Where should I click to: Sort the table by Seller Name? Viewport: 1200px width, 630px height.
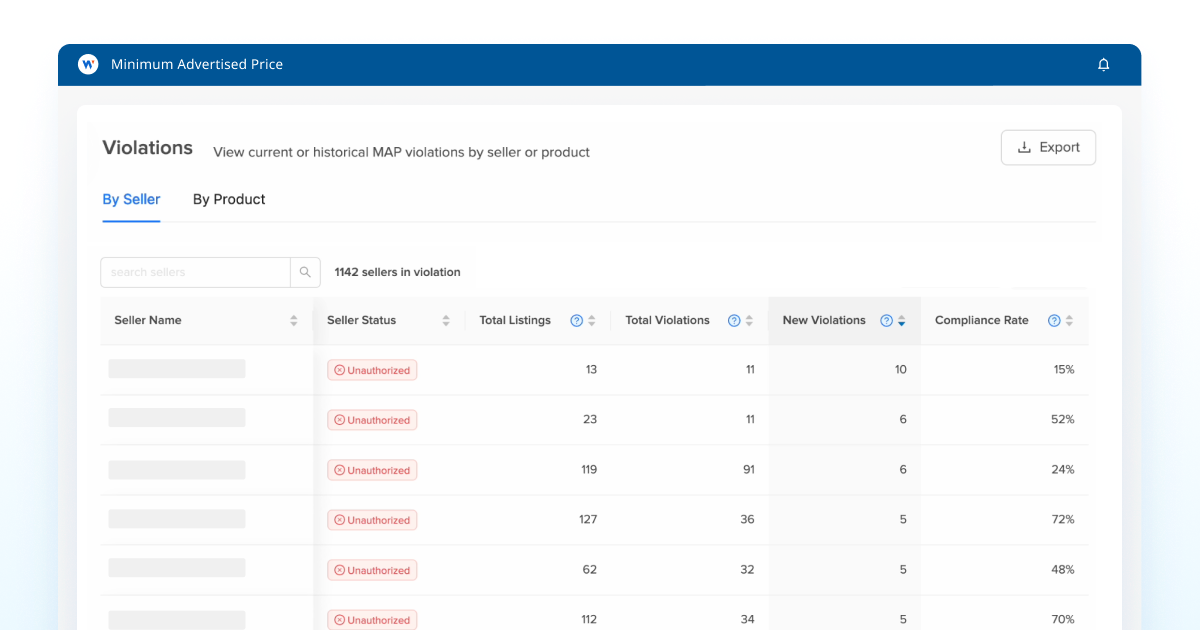coord(293,320)
